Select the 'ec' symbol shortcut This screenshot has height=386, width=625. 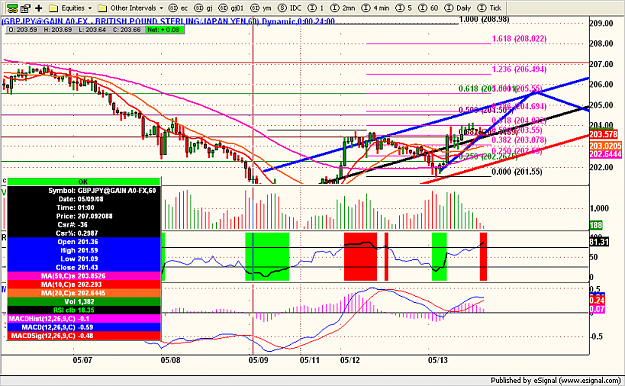tap(178, 8)
